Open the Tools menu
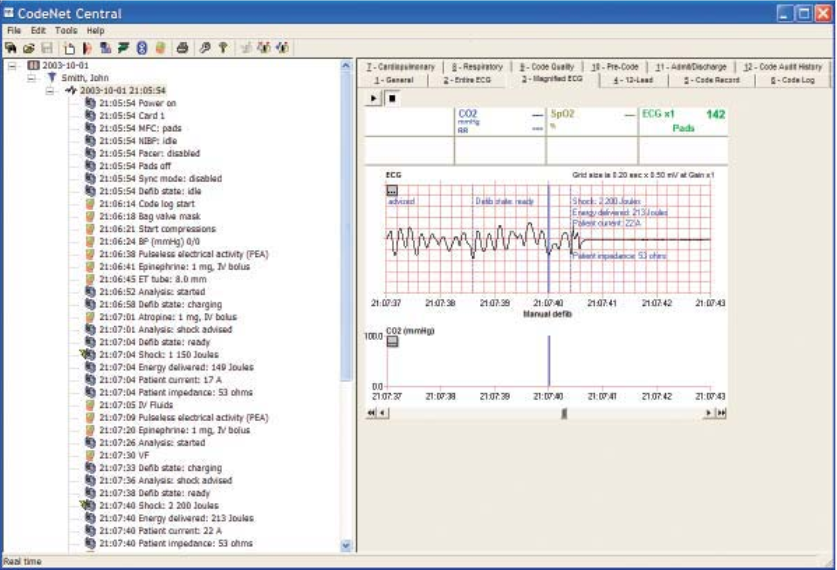Viewport: 837px width, 570px height. (66, 30)
